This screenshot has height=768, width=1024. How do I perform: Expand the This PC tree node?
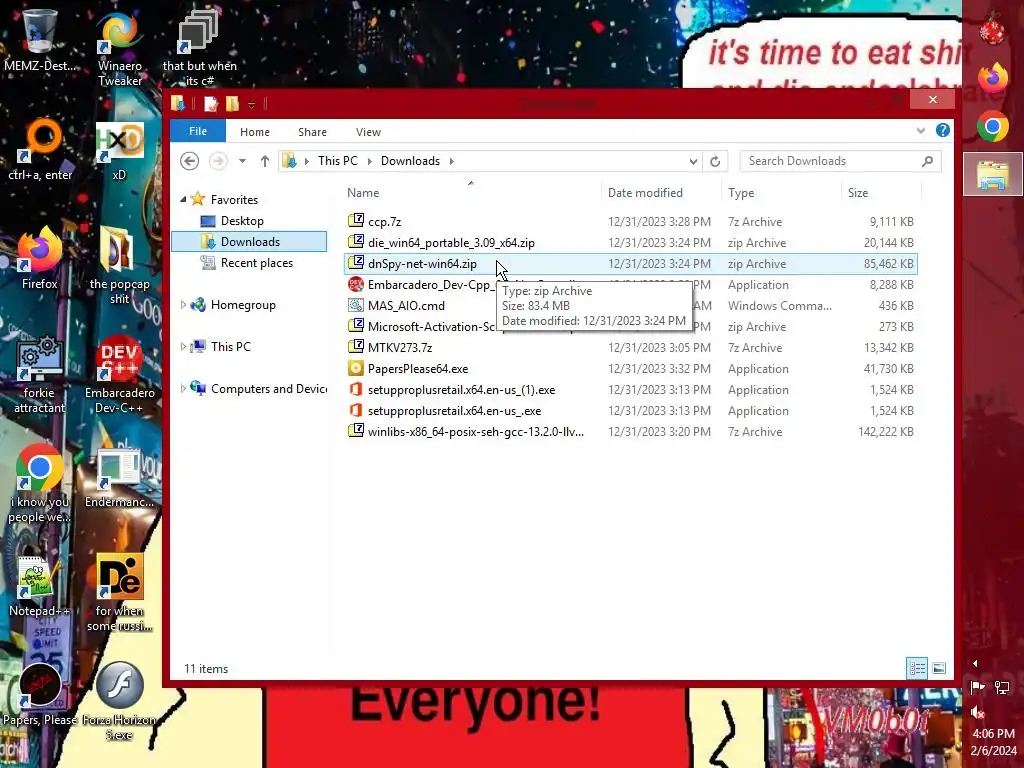[x=183, y=347]
